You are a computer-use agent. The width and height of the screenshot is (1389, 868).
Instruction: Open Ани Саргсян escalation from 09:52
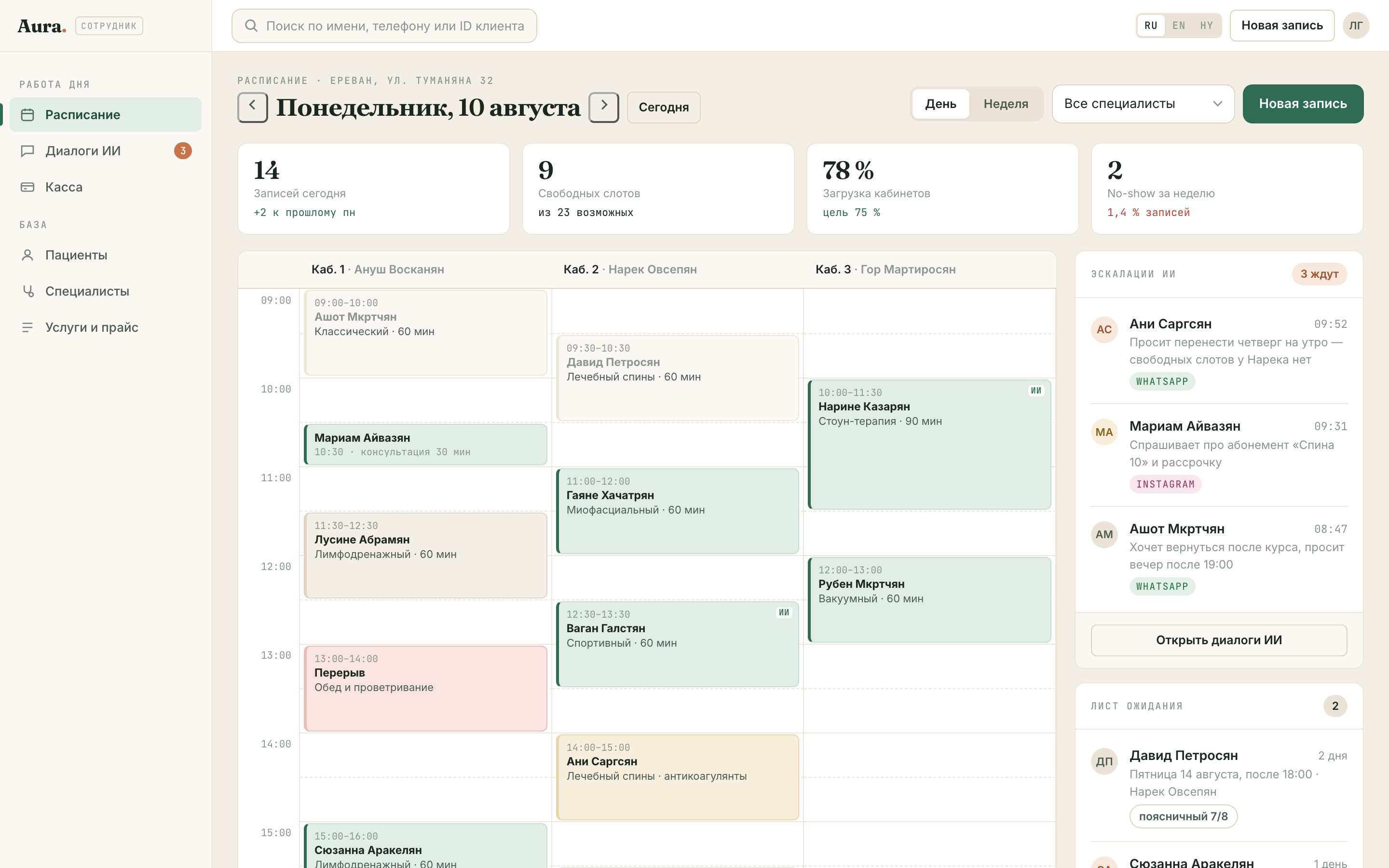pyautogui.click(x=1219, y=352)
